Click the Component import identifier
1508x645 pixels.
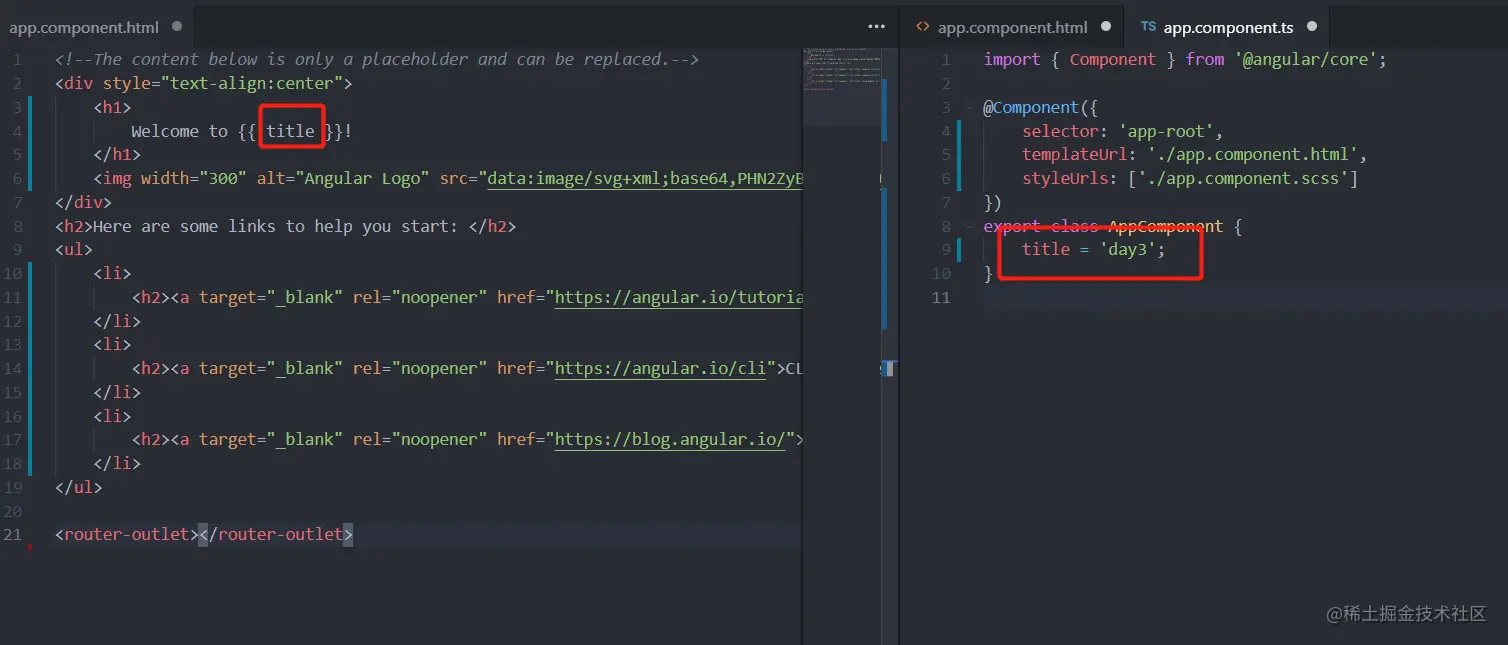[x=1112, y=60]
